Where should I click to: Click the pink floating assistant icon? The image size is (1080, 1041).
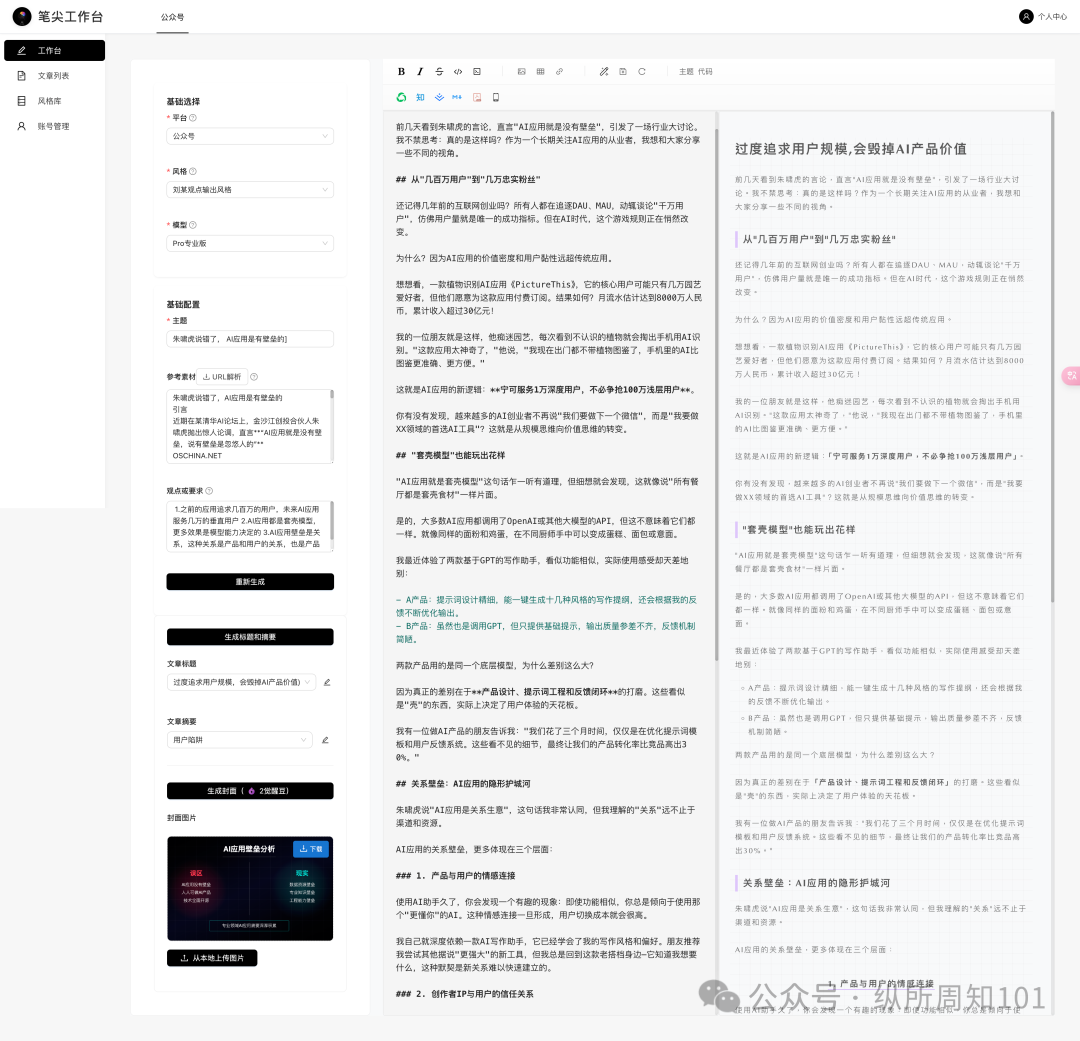(x=1071, y=375)
